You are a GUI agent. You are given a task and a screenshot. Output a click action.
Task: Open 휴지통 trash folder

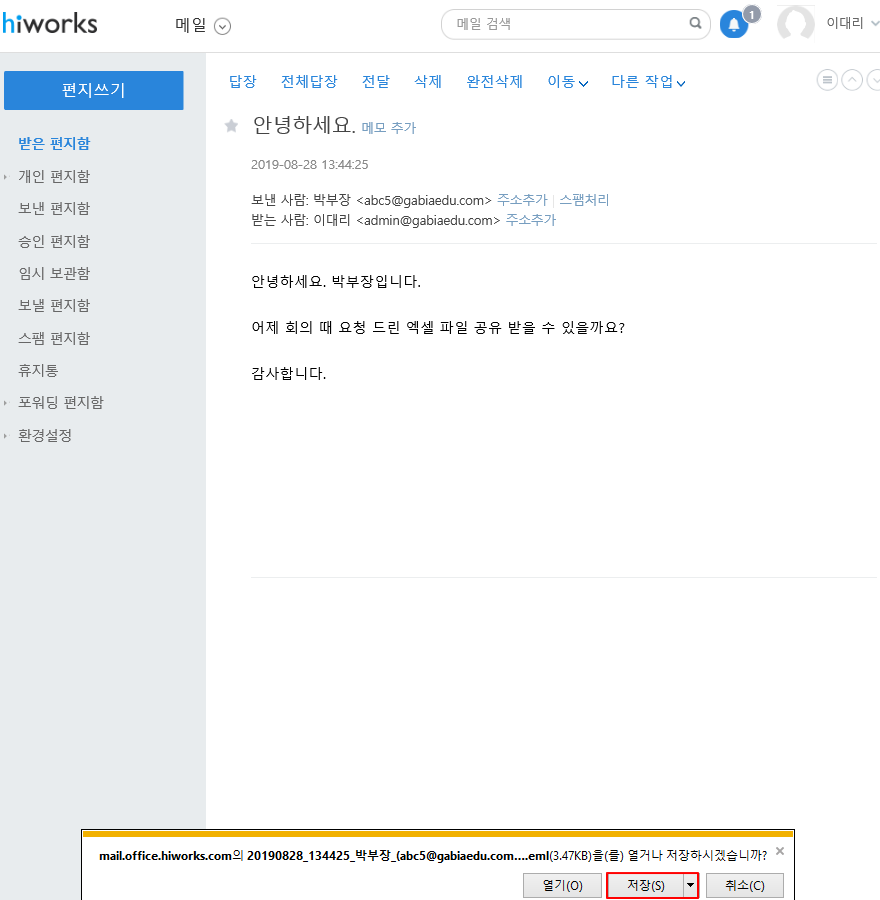pyautogui.click(x=38, y=370)
